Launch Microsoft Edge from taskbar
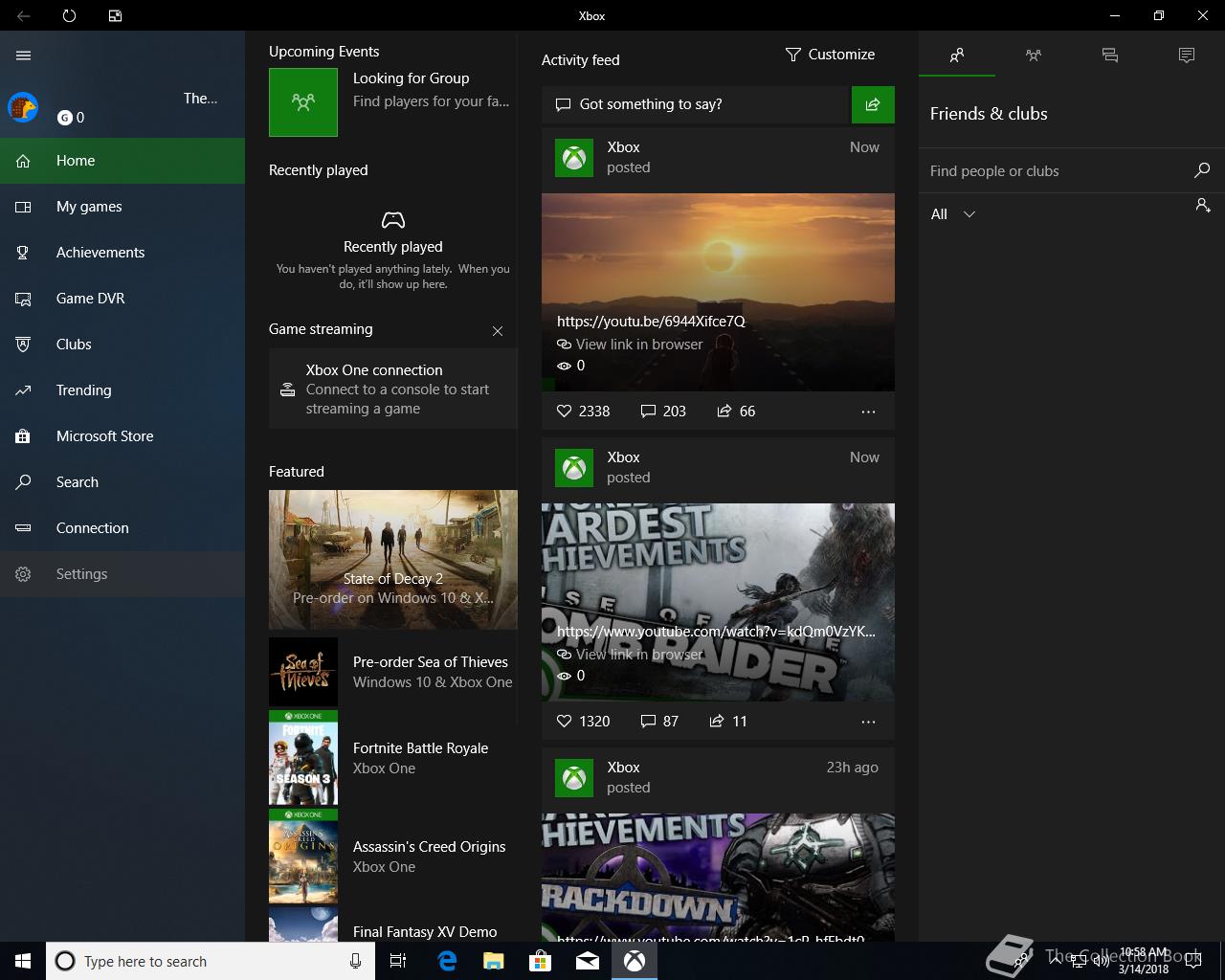Image resolution: width=1225 pixels, height=980 pixels. pos(447,961)
